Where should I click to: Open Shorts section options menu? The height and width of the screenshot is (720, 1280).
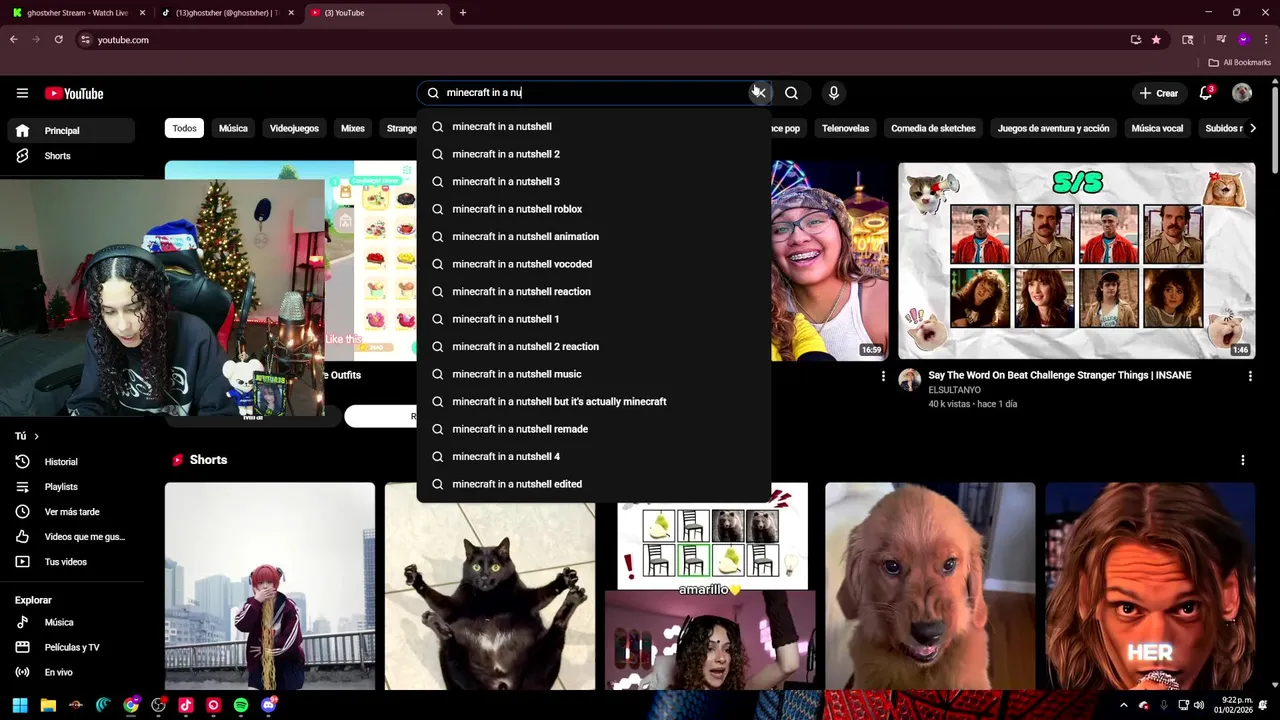(x=1243, y=460)
